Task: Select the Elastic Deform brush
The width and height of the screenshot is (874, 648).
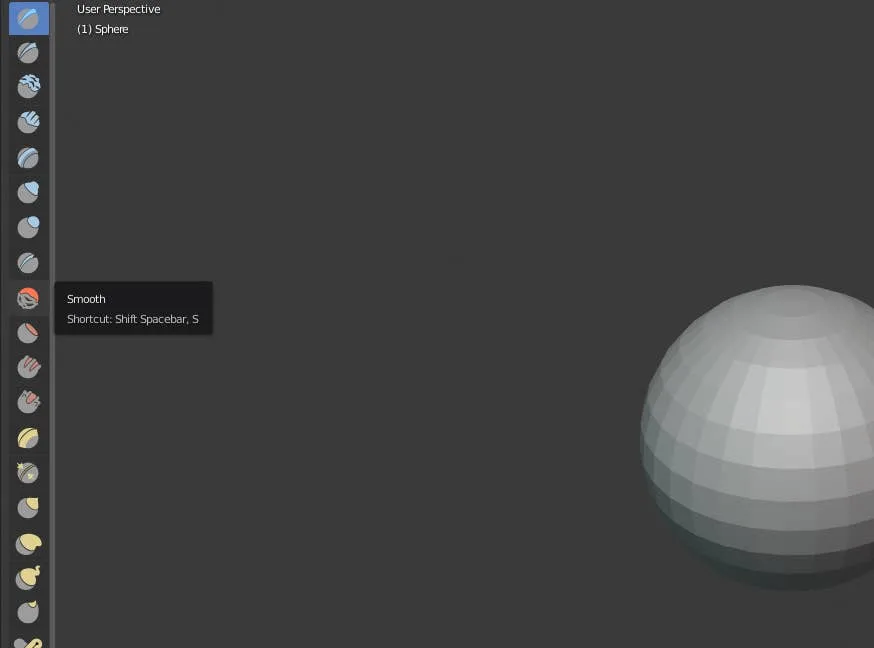Action: click(28, 544)
